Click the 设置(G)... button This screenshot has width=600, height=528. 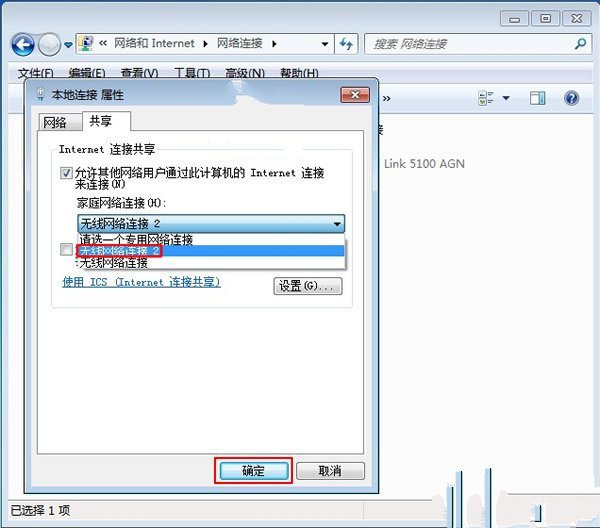[x=308, y=286]
